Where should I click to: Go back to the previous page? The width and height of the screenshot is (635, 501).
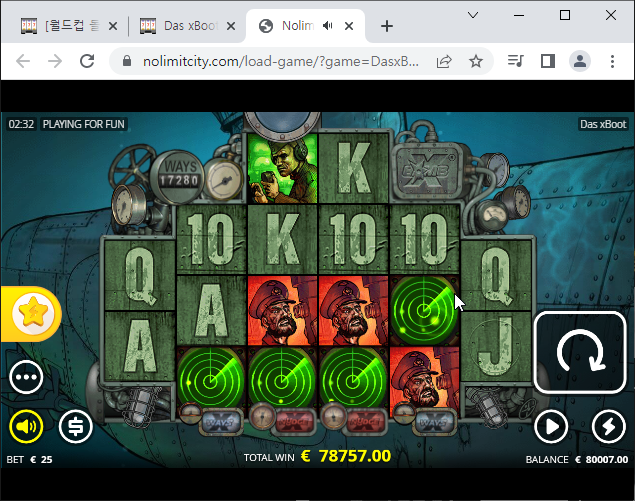pyautogui.click(x=23, y=61)
